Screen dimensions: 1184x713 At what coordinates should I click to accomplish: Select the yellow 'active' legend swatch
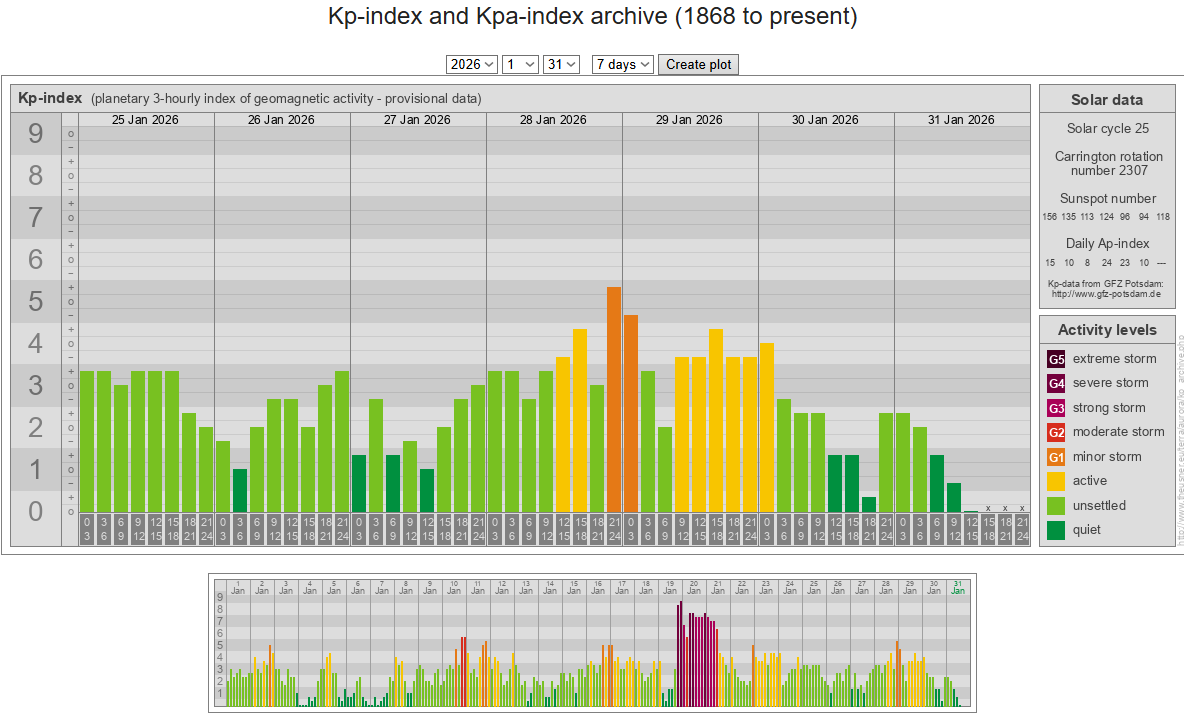[x=1056, y=481]
